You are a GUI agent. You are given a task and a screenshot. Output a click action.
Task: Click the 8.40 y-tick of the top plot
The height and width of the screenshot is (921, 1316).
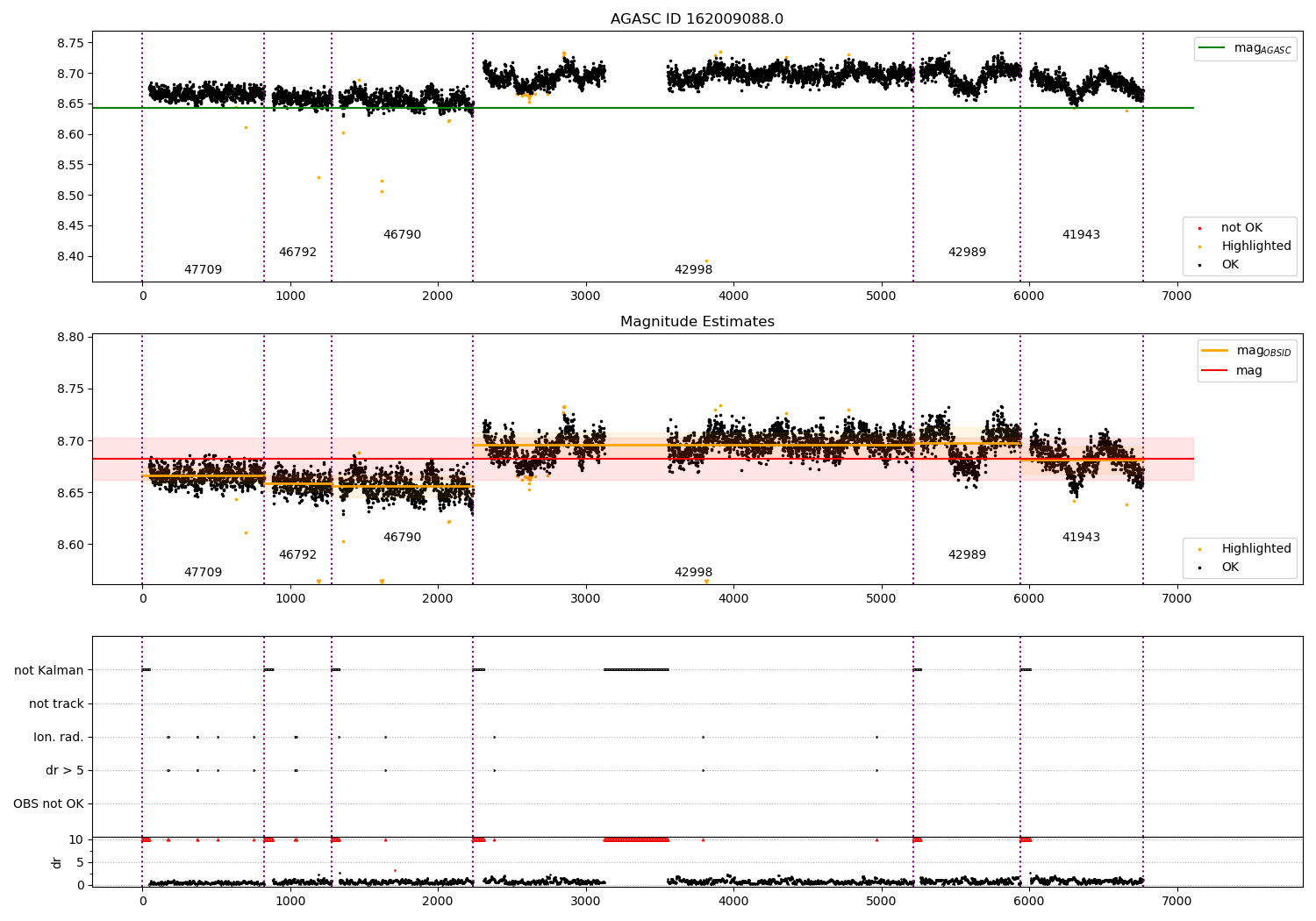click(69, 256)
